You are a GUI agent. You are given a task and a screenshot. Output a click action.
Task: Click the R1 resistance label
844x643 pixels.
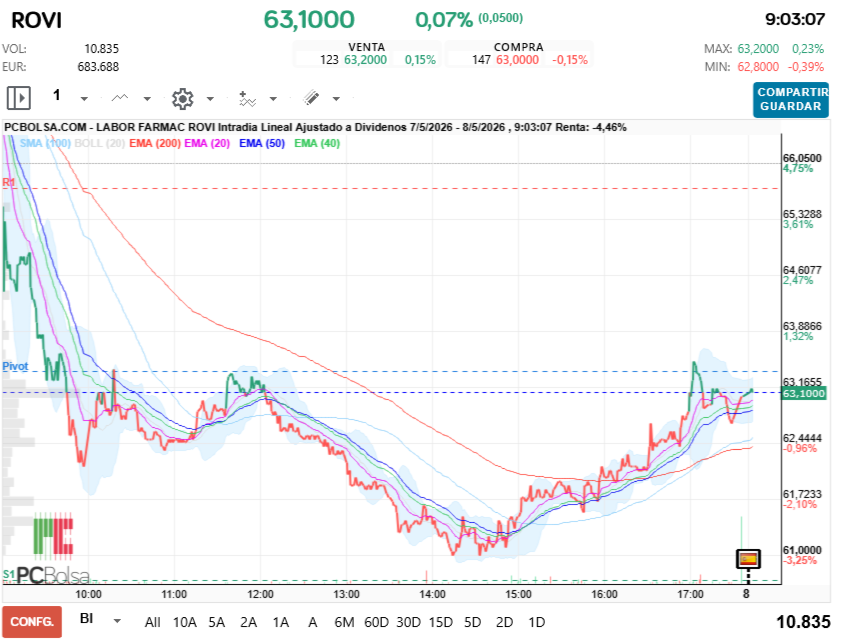point(8,182)
